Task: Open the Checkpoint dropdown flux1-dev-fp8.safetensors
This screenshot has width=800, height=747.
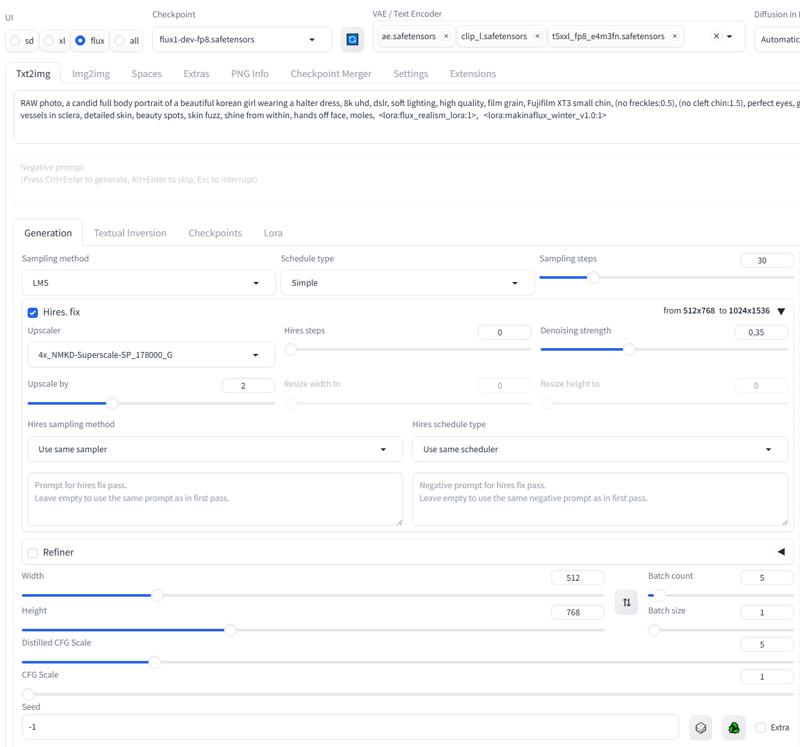Action: point(242,39)
